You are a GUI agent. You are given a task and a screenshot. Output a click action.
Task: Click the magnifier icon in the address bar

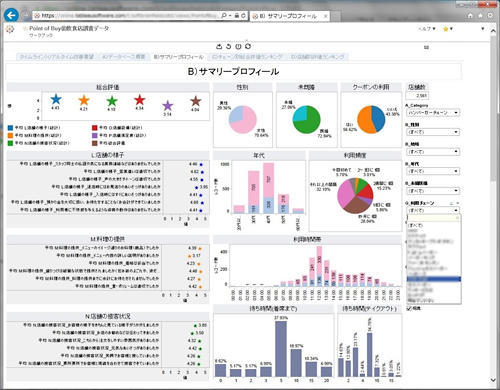tap(224, 15)
